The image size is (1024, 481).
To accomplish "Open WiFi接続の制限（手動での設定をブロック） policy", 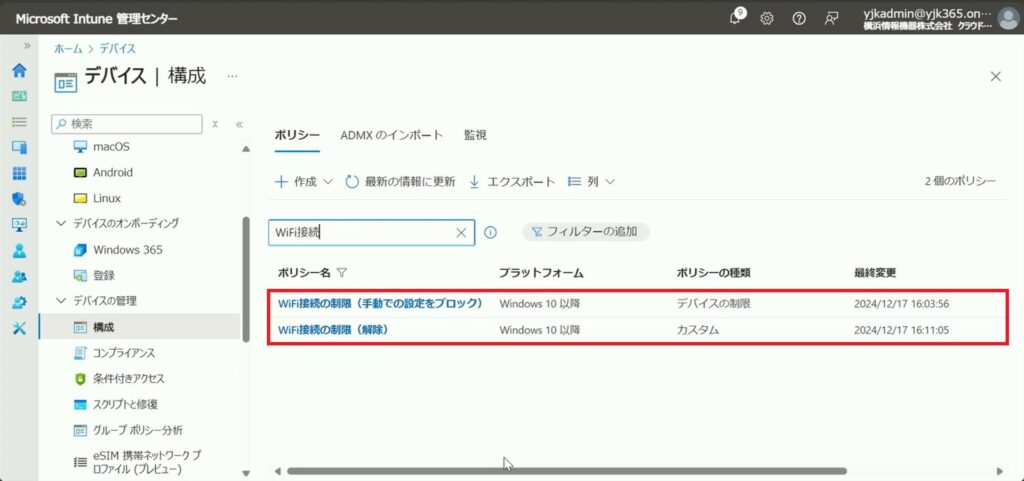I will coord(380,303).
